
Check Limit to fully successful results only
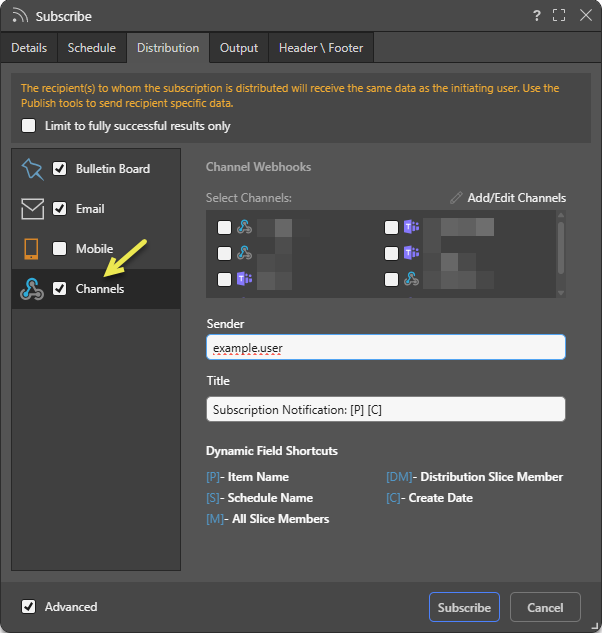[28, 126]
